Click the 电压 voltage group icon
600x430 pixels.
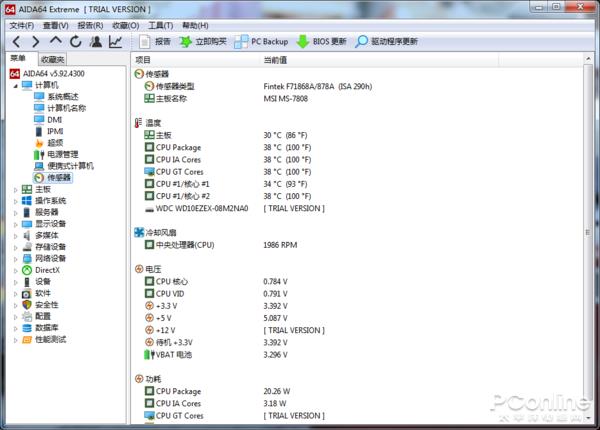[139, 269]
